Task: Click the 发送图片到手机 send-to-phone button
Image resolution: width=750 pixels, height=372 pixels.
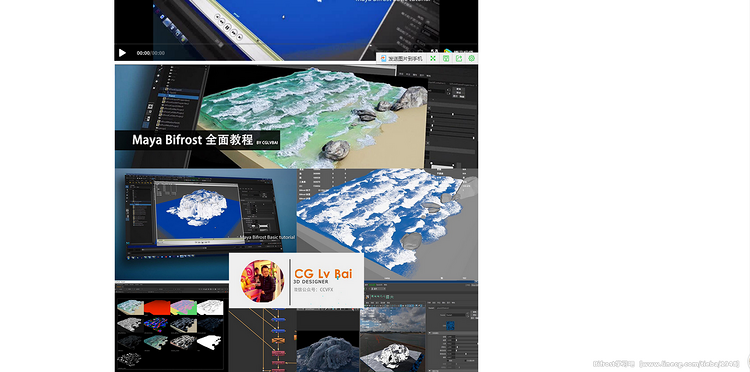Action: point(402,58)
